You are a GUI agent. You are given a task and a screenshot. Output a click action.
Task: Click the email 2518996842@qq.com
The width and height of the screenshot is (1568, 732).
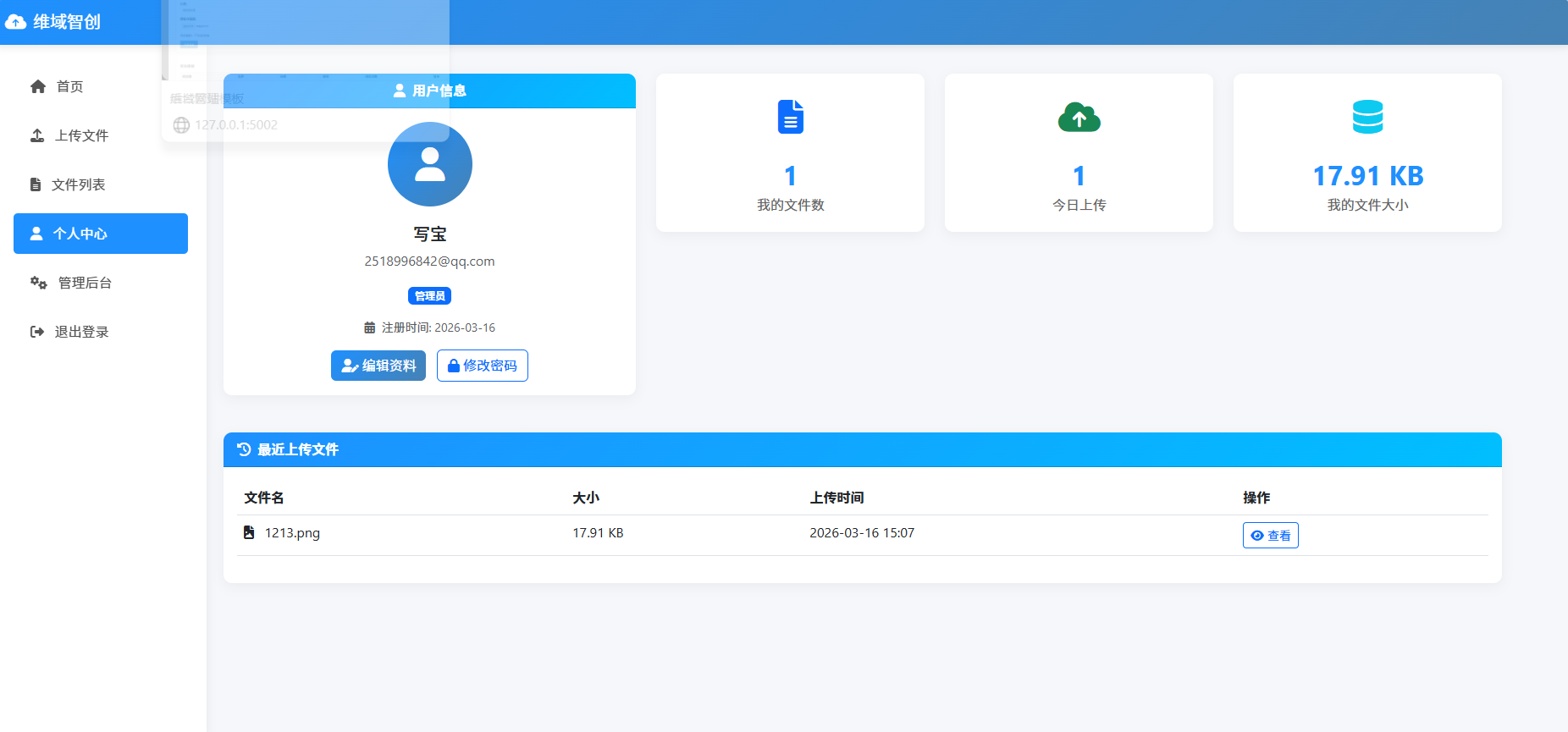point(430,261)
